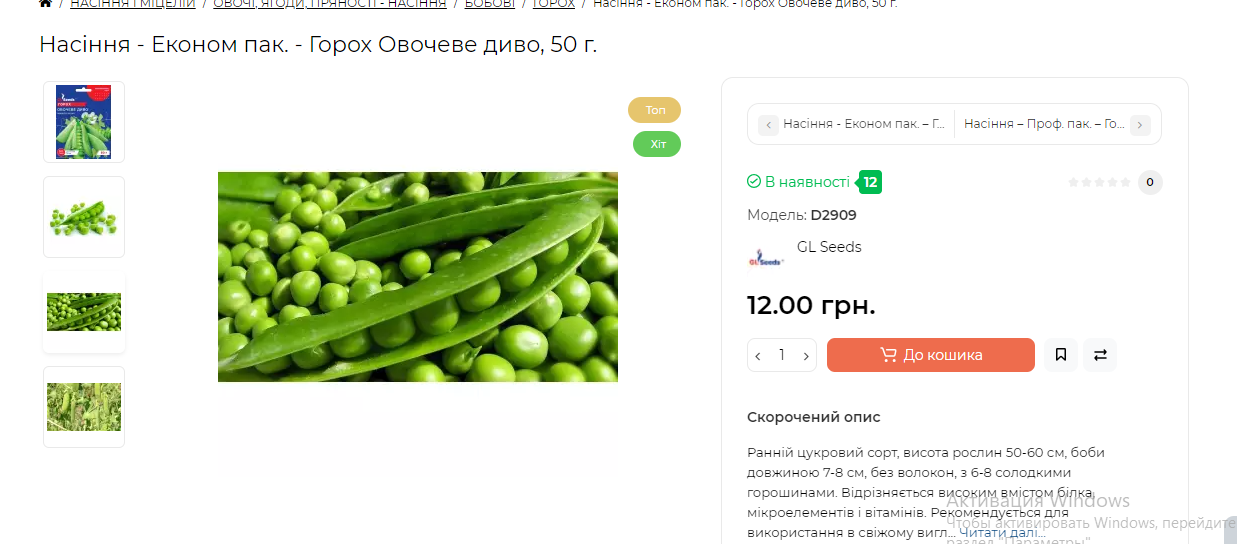Open БОБОВІ breadcrumb category
This screenshot has width=1237, height=544.
click(x=490, y=4)
